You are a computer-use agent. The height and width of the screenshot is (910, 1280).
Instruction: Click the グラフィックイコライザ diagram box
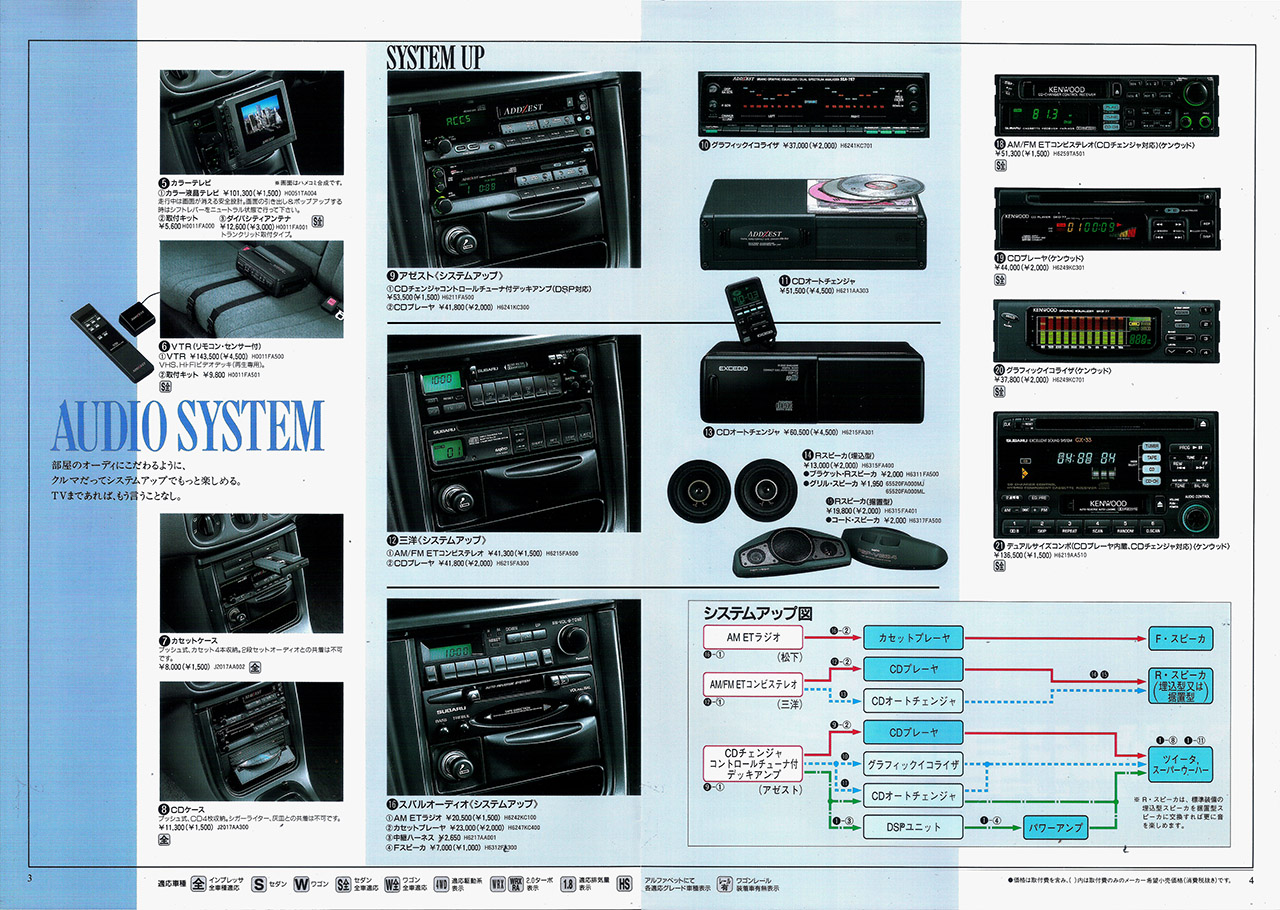[913, 764]
